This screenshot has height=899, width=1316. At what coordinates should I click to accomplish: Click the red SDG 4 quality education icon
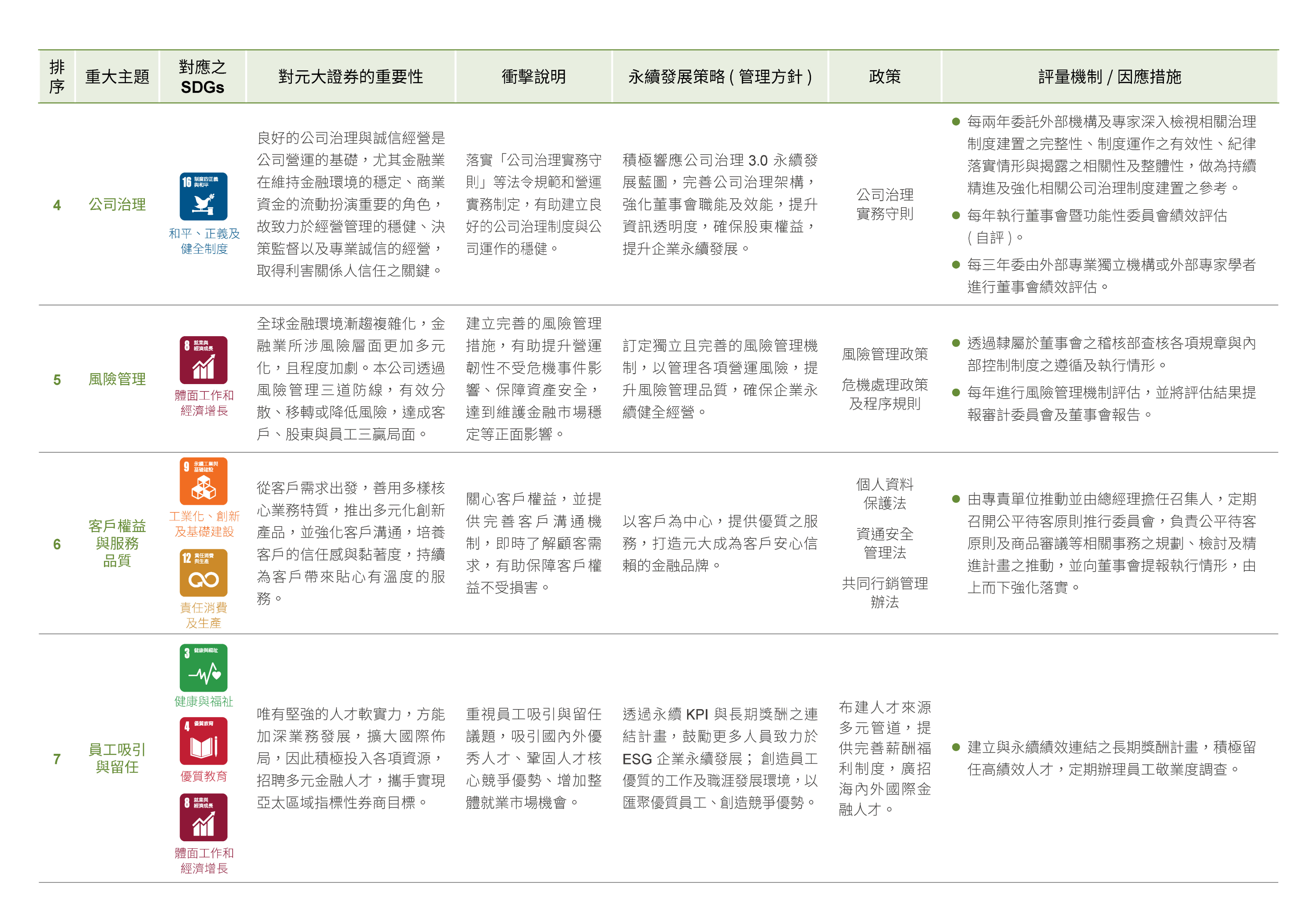(x=203, y=741)
